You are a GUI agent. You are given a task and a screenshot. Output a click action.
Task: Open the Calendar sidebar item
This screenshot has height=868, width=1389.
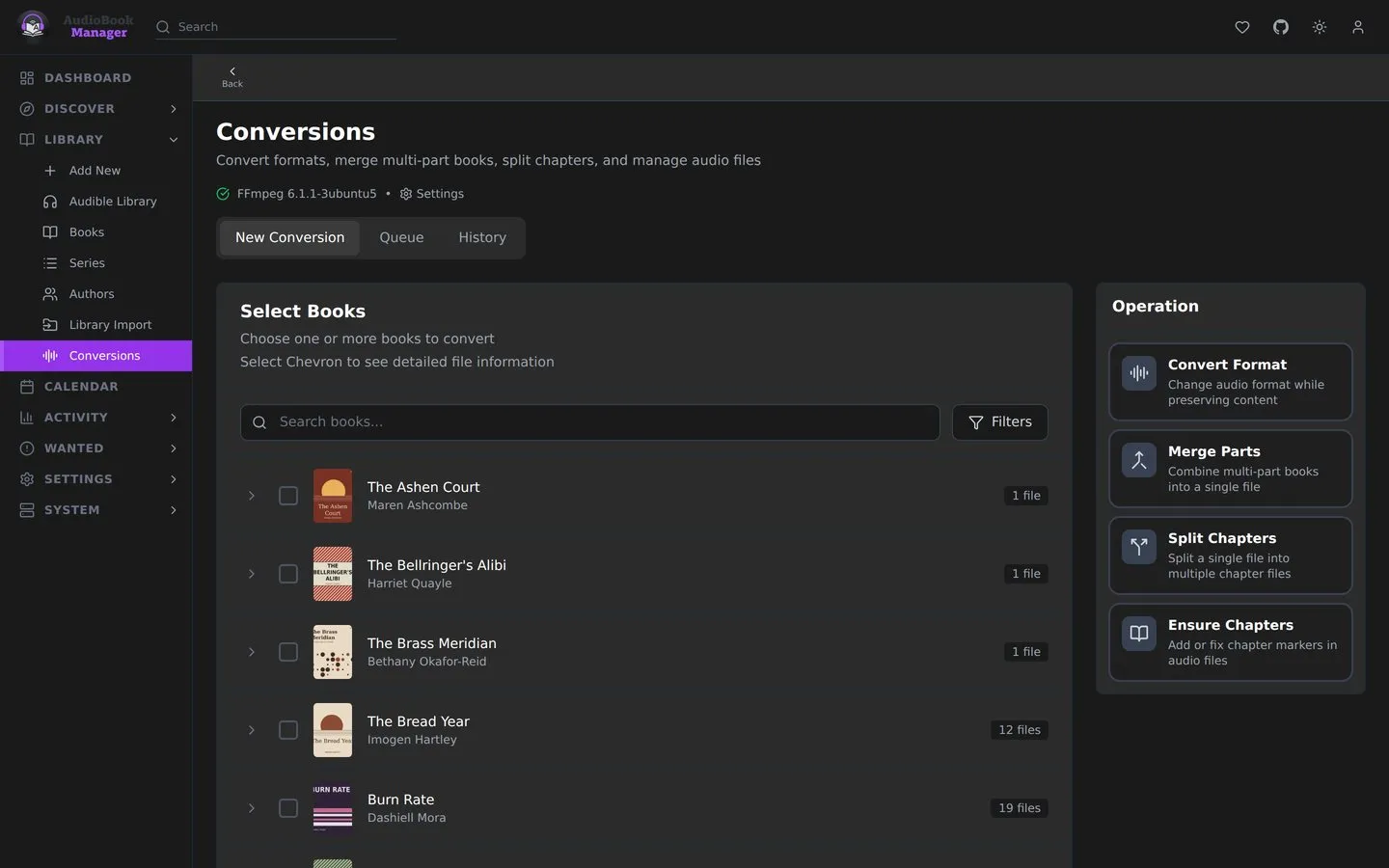point(95,387)
